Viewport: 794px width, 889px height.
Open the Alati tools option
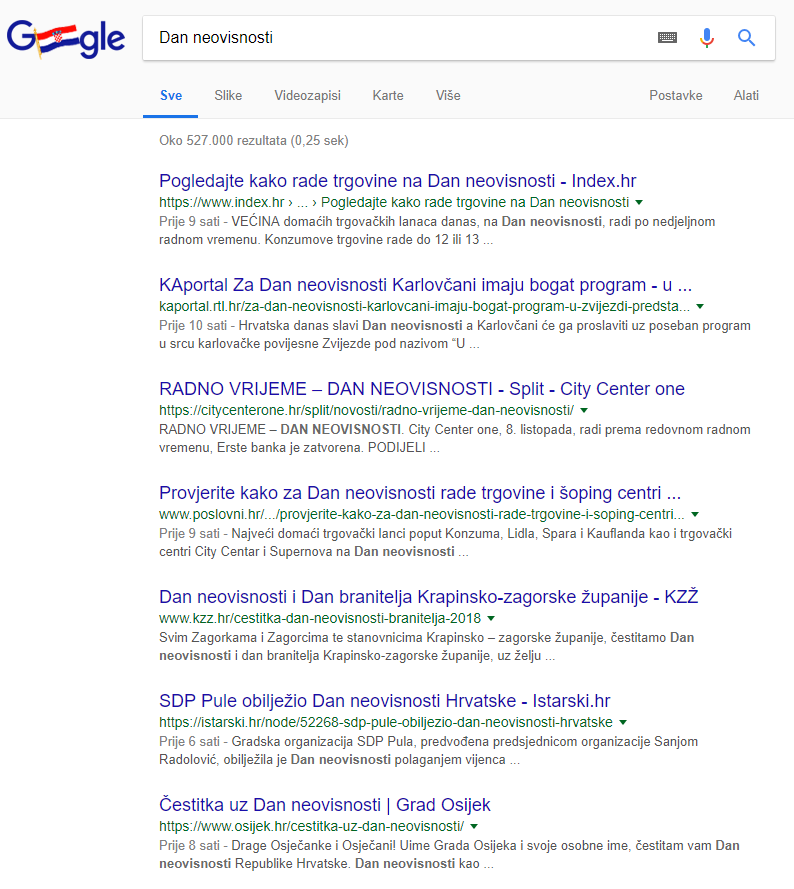click(746, 96)
